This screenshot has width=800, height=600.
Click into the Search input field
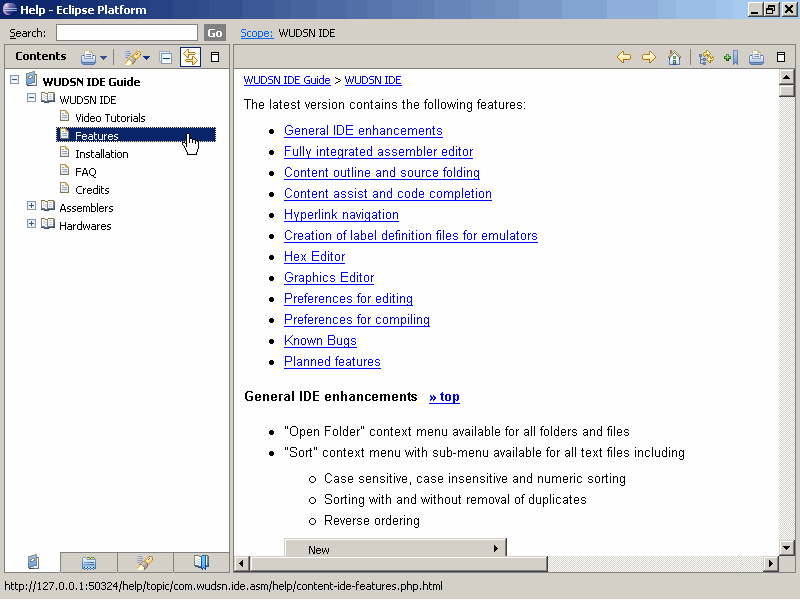pyautogui.click(x=127, y=33)
